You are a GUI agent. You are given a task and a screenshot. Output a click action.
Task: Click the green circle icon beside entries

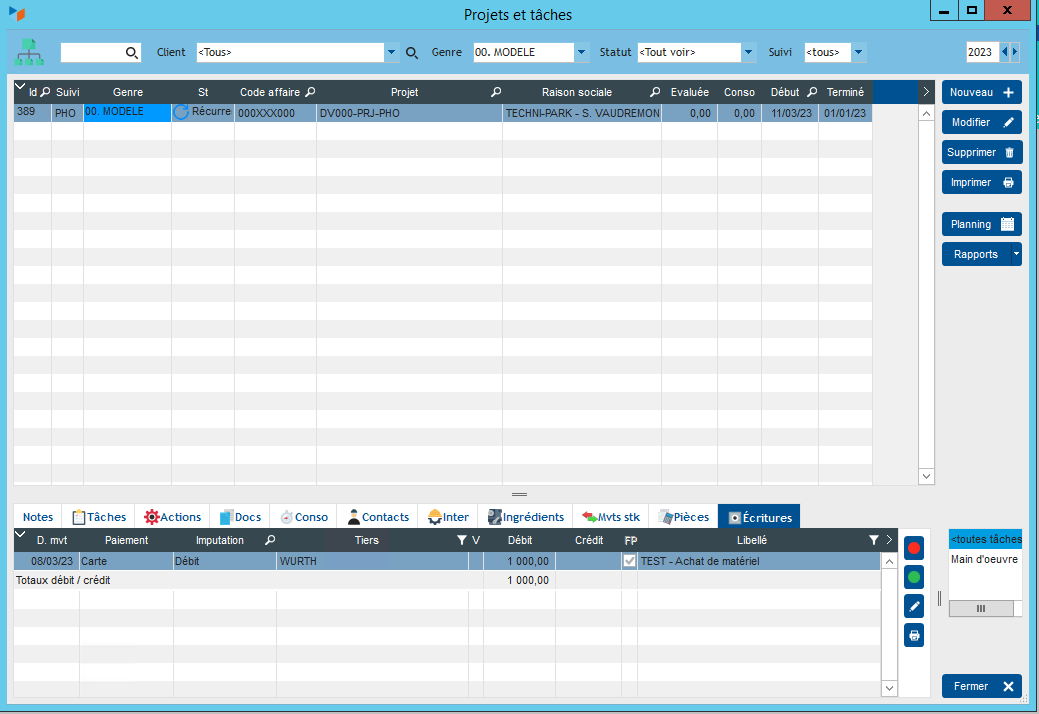tap(913, 577)
